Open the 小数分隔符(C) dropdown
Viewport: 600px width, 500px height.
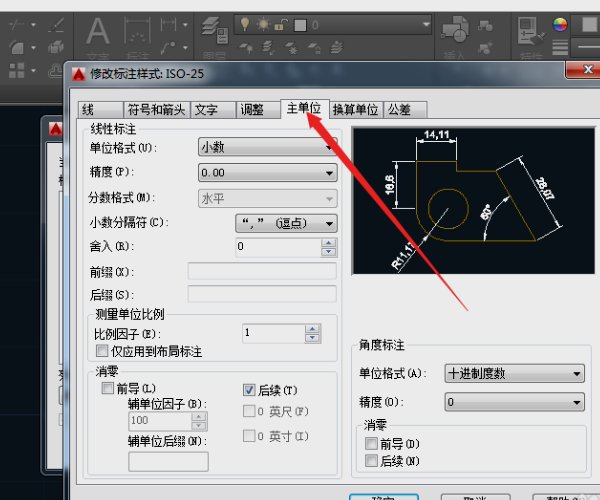click(x=286, y=223)
